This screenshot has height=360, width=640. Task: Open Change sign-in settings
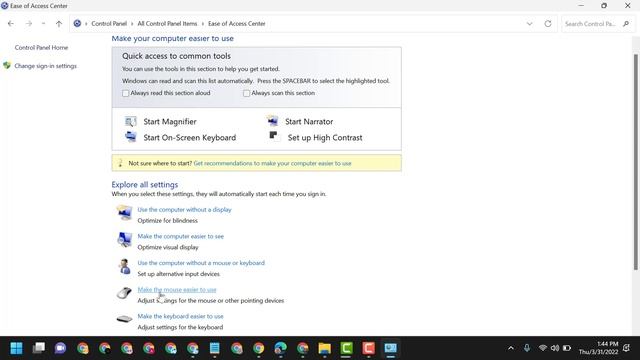click(x=45, y=66)
